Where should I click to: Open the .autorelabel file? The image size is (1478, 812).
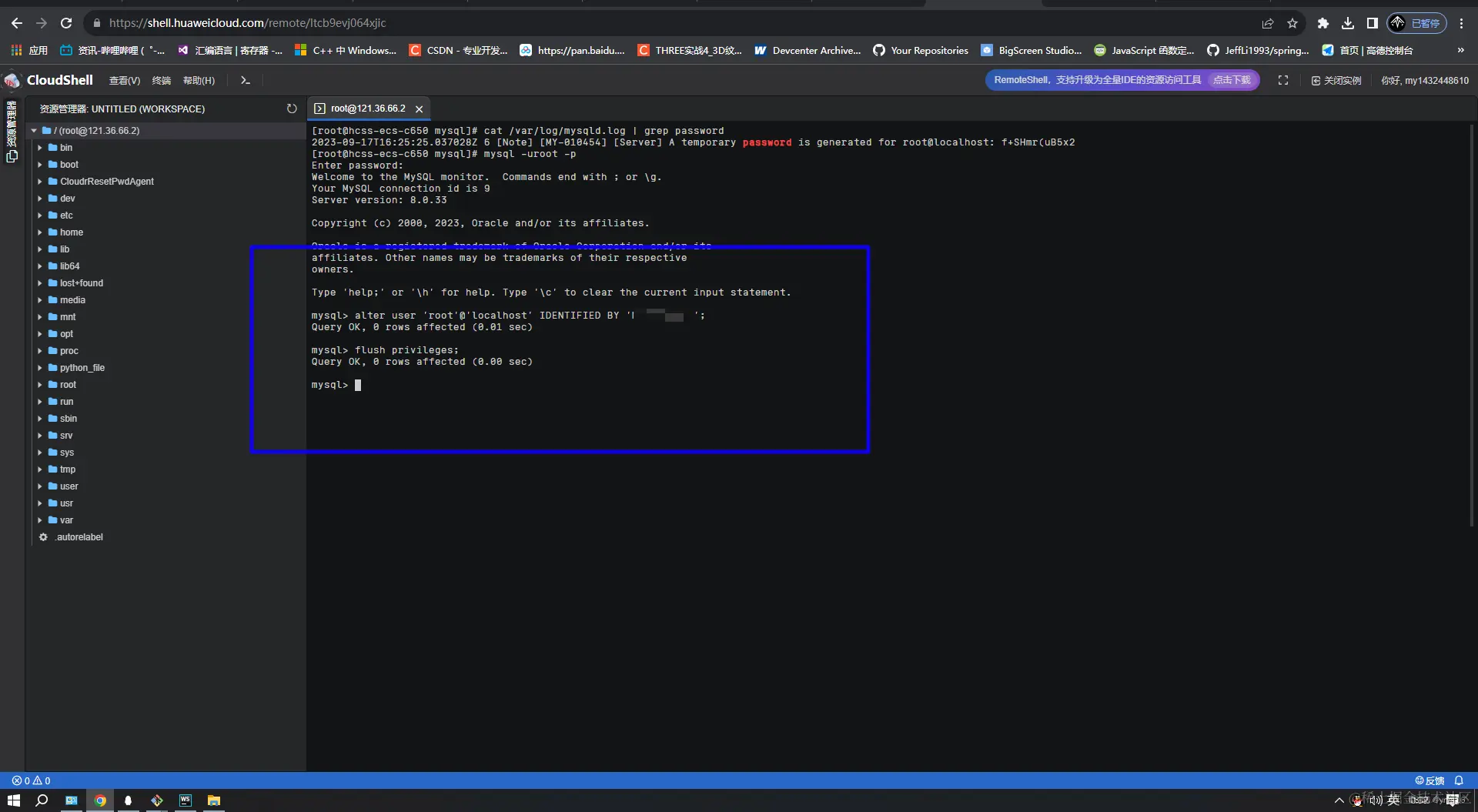79,537
